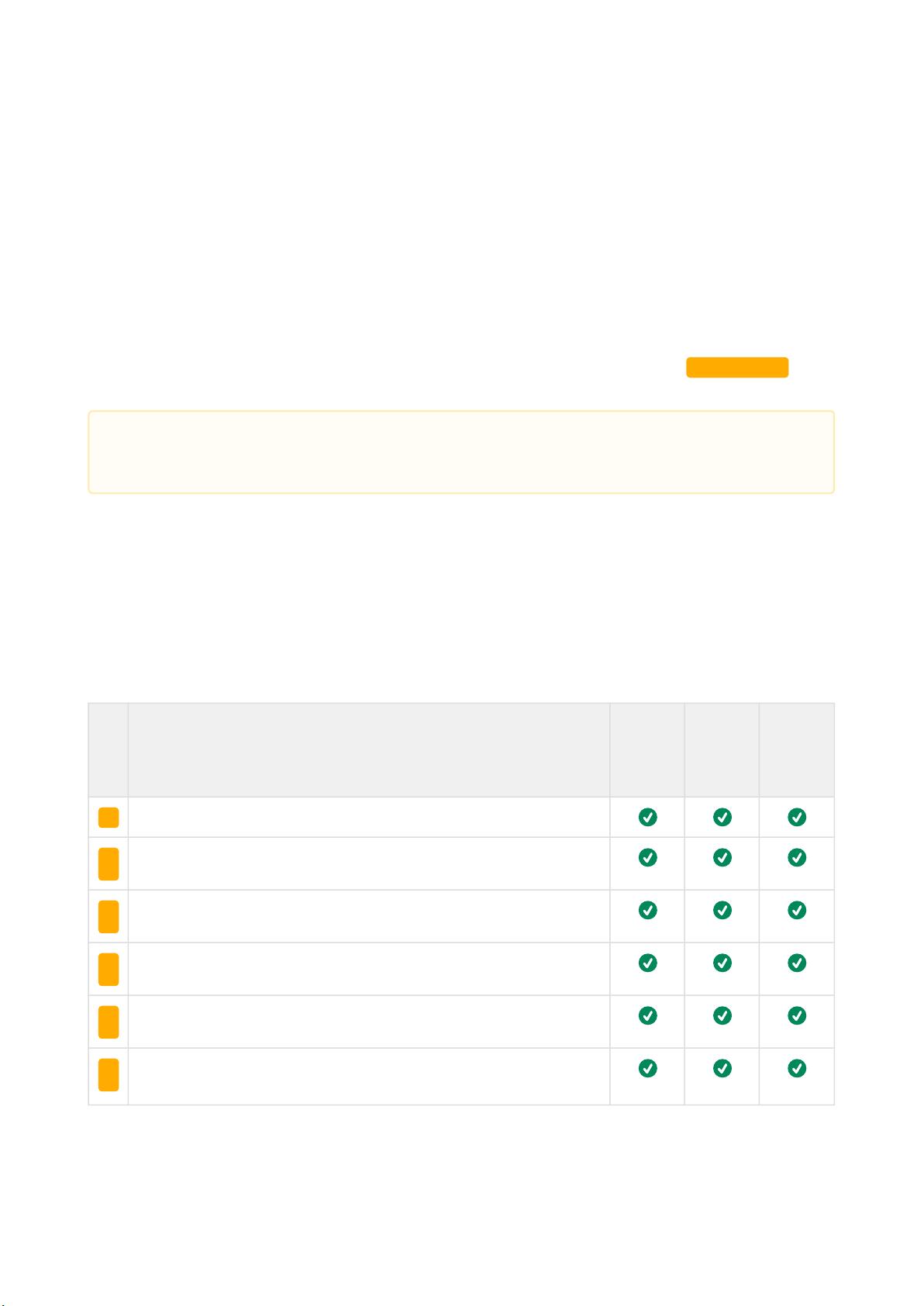Click the small orange square badge in first table row
The height and width of the screenshot is (1306, 924).
pos(109,817)
